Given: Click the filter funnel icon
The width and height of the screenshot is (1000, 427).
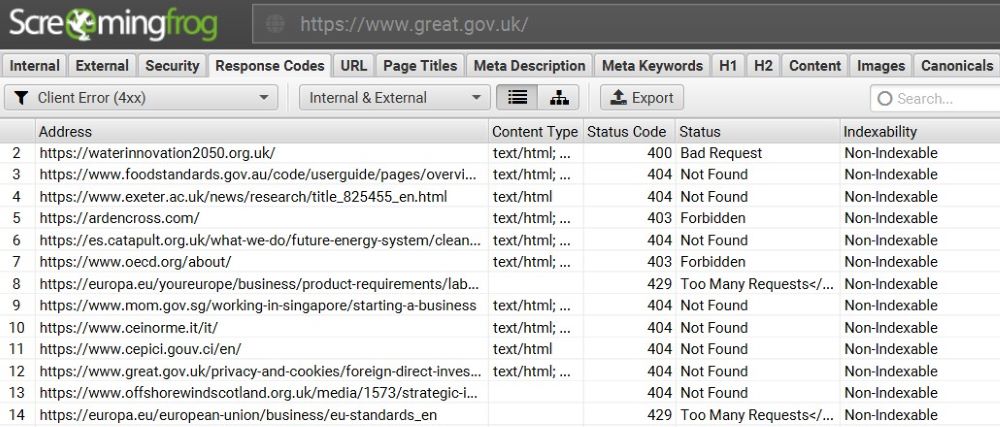Looking at the screenshot, I should click(21, 98).
